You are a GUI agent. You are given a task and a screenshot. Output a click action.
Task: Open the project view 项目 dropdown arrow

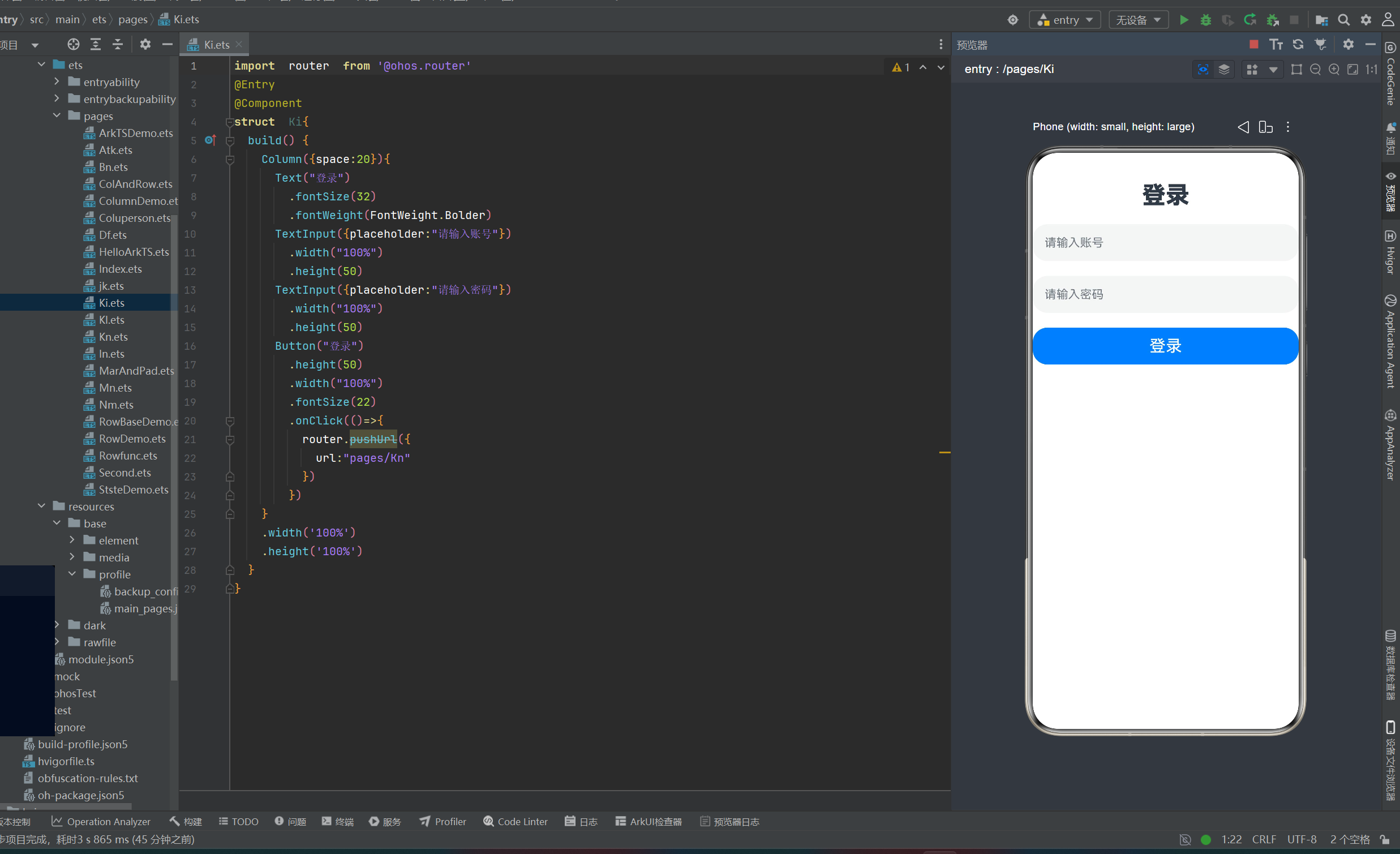click(x=35, y=45)
